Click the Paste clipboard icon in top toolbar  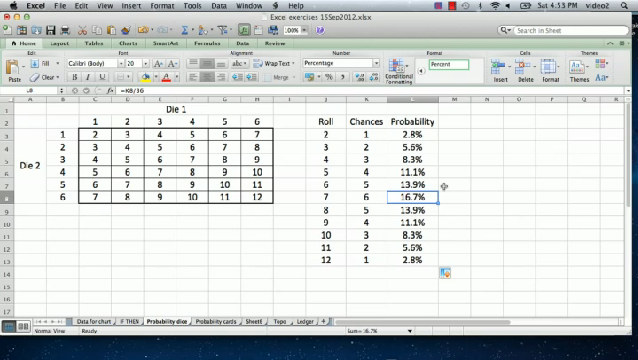tap(111, 30)
